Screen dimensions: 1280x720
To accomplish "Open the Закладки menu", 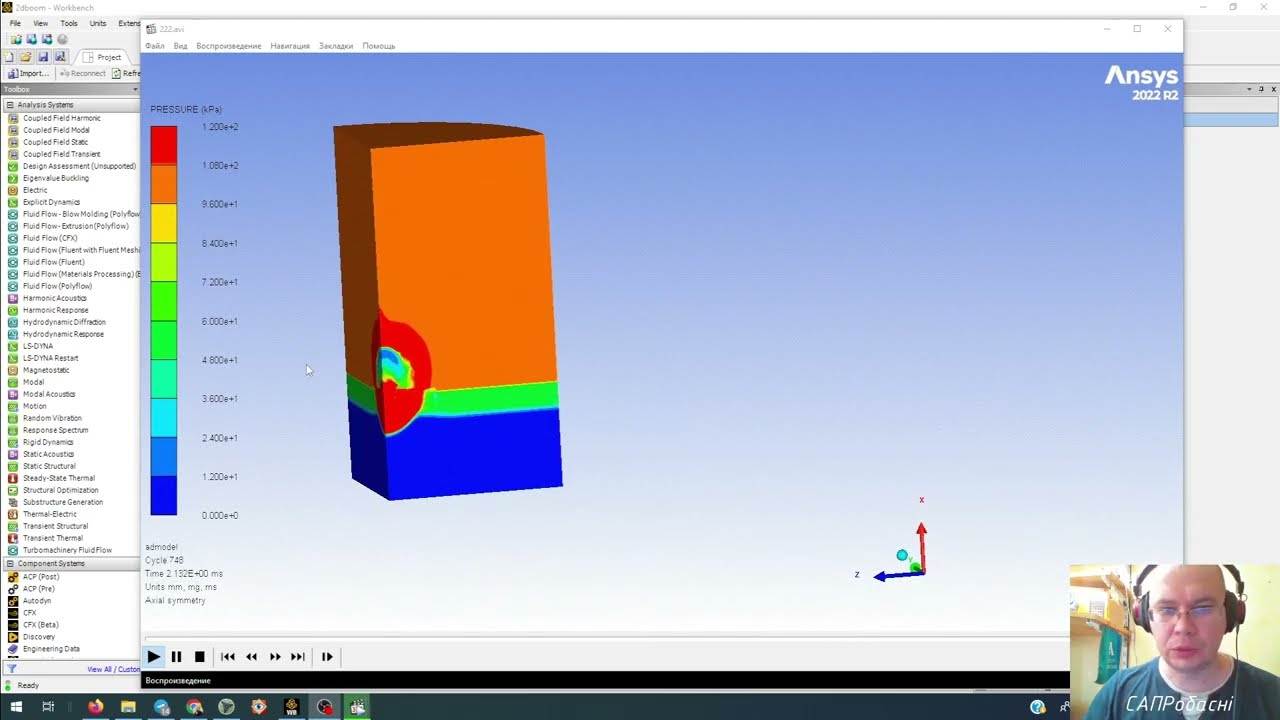I will coord(336,46).
